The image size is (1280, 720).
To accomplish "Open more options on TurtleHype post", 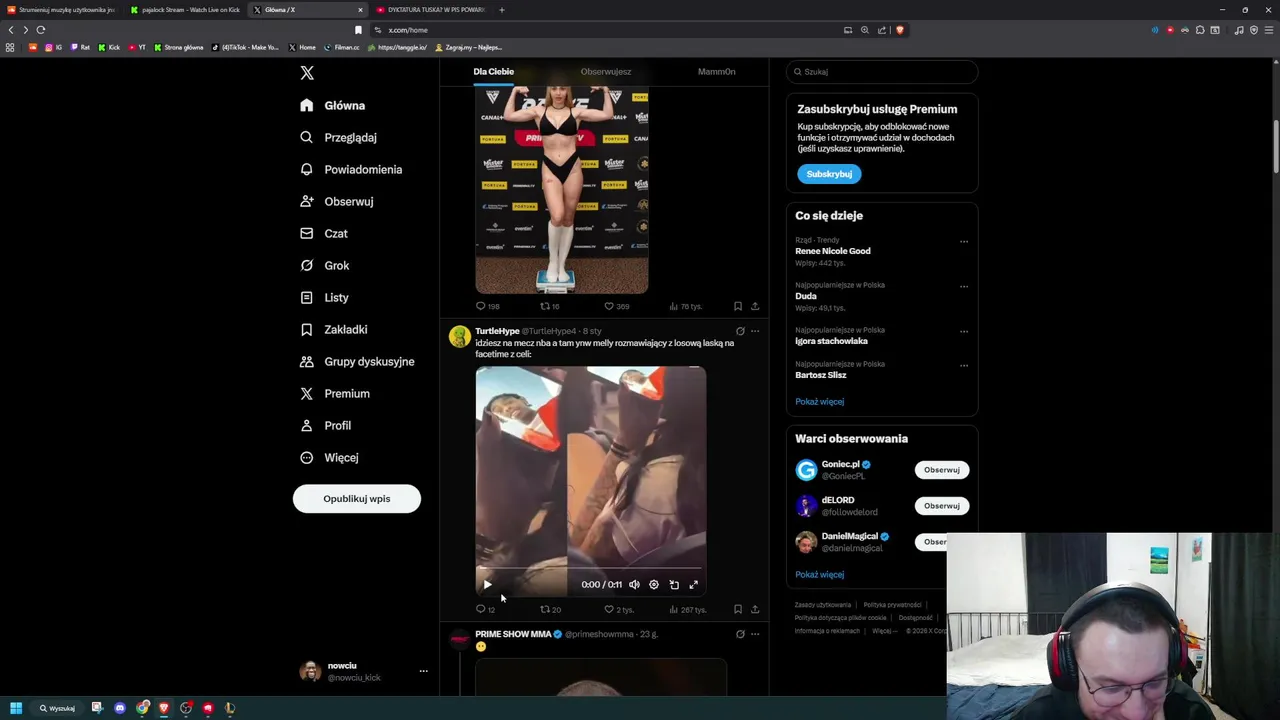I will pyautogui.click(x=755, y=331).
